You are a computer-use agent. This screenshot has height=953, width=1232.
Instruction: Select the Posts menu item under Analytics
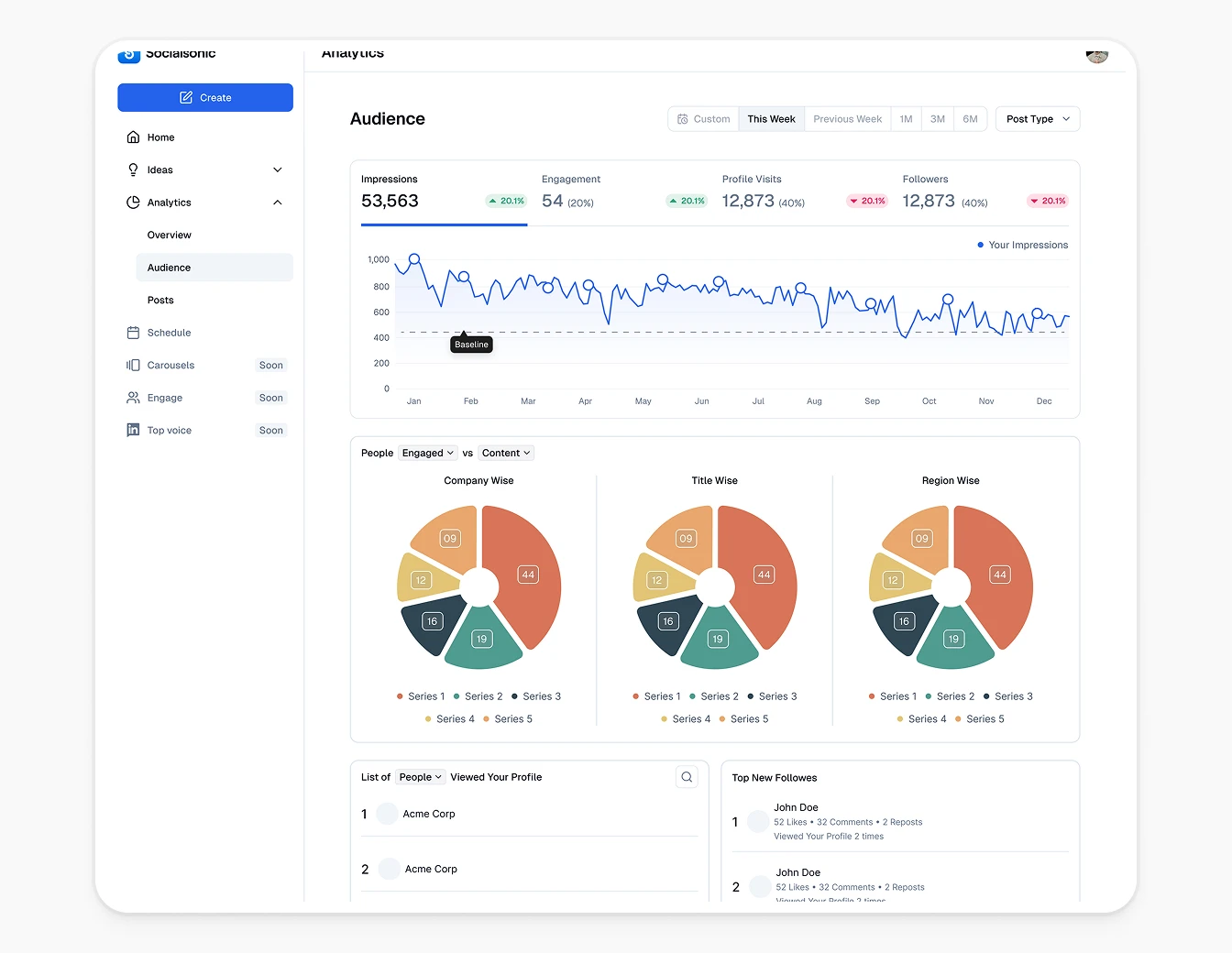point(160,300)
